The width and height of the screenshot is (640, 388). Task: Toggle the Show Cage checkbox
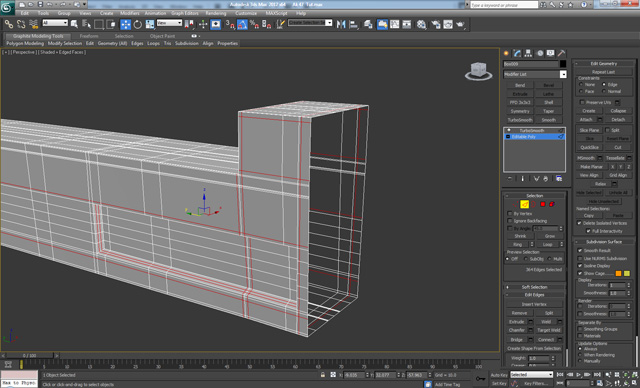(580, 273)
